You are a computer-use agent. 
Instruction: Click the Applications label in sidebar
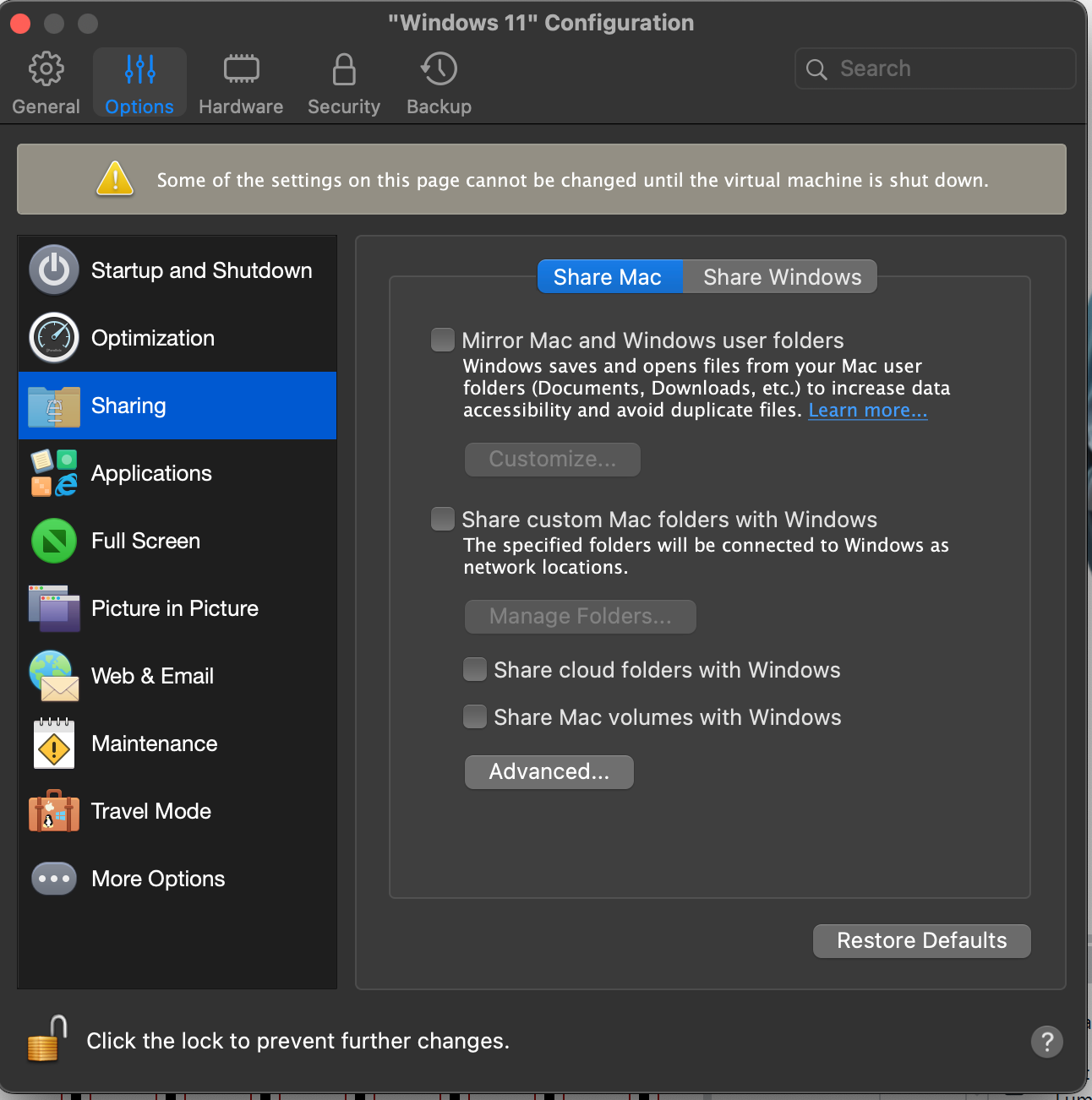coord(151,473)
